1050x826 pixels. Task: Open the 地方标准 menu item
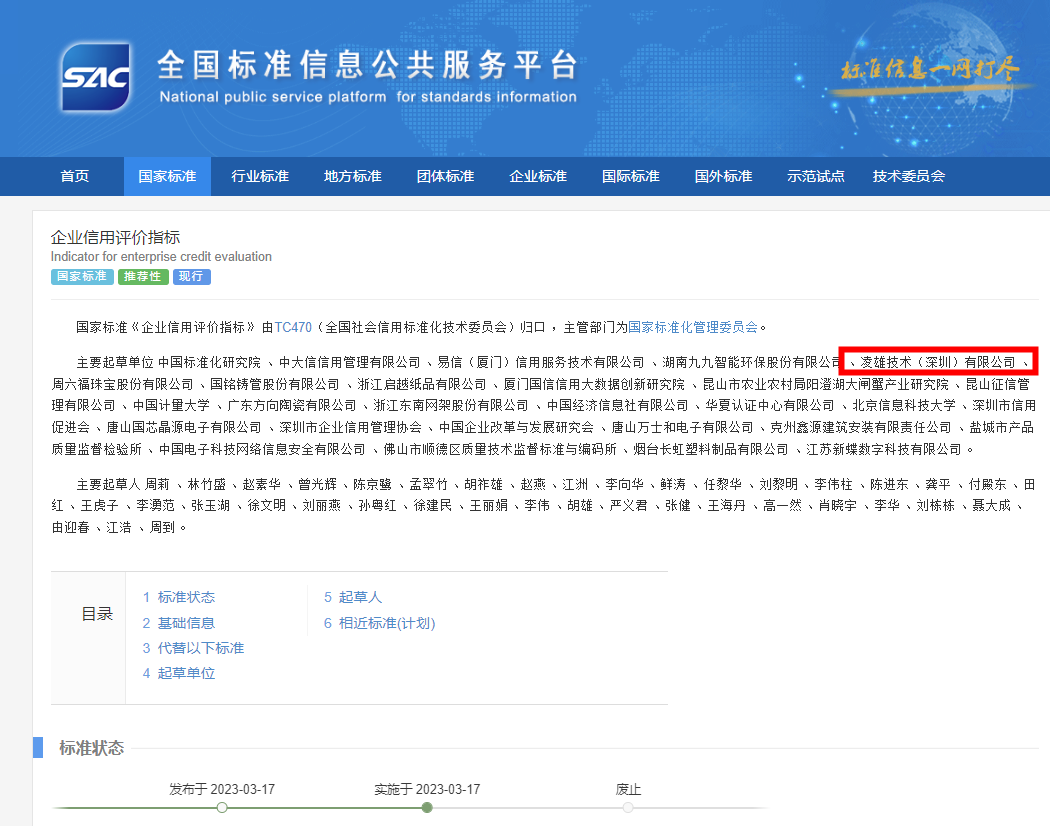(x=353, y=176)
